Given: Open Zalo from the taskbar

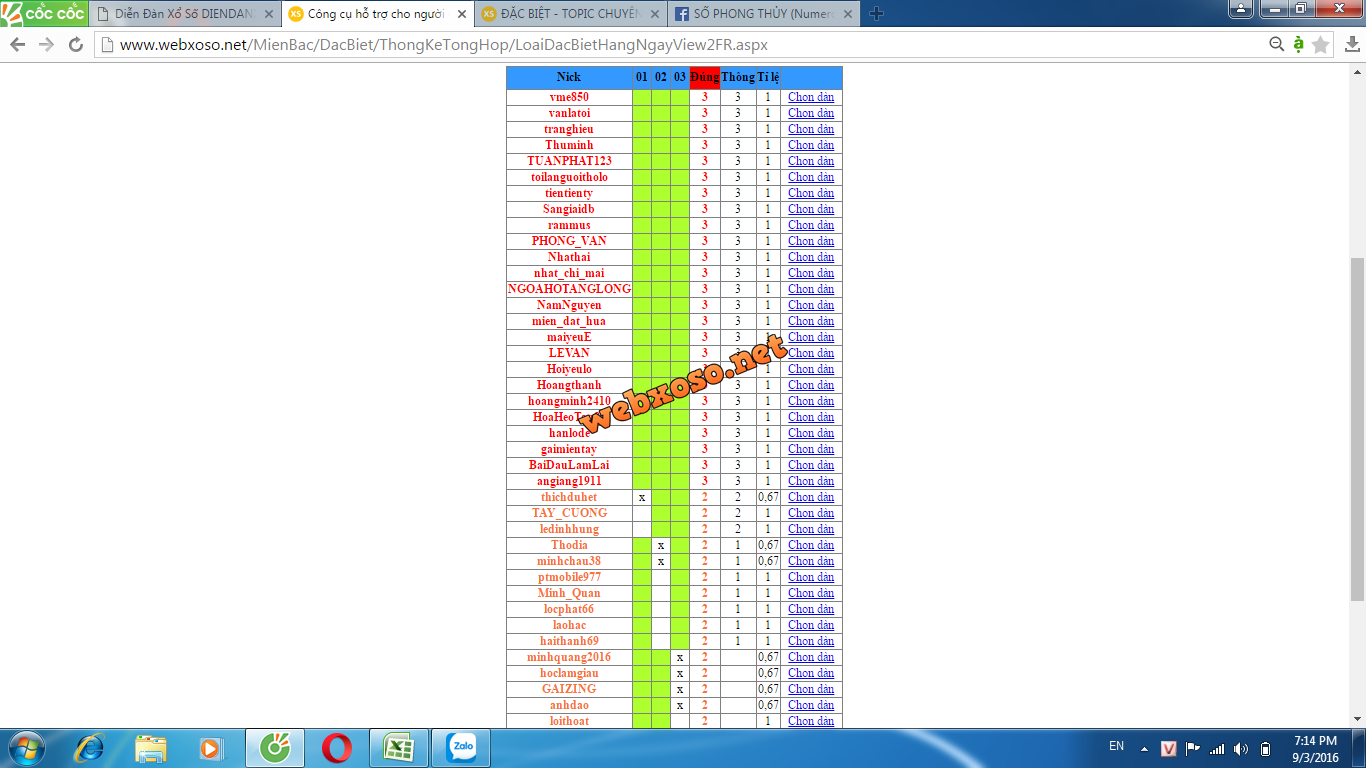Looking at the screenshot, I should (461, 748).
